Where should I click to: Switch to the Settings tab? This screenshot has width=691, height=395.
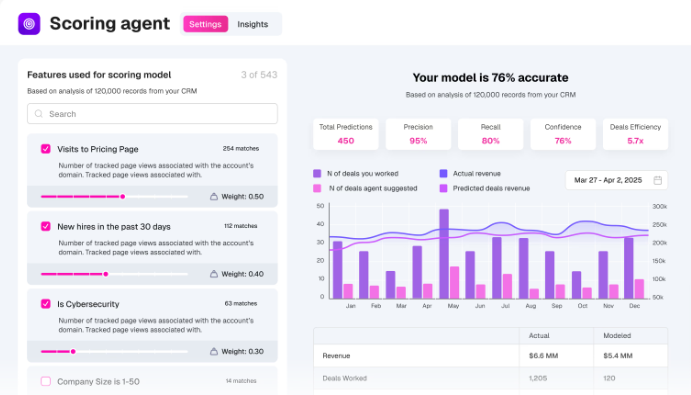tap(205, 24)
